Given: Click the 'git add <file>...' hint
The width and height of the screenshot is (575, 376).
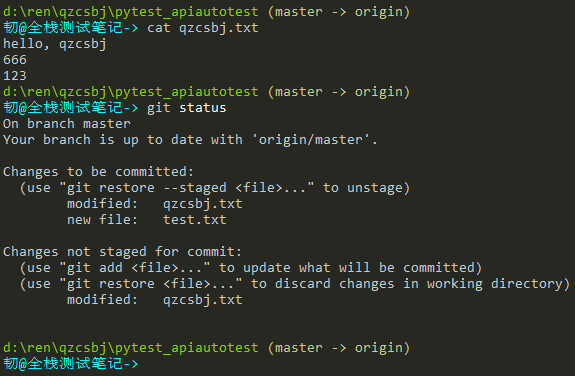Looking at the screenshot, I should pyautogui.click(x=135, y=268).
